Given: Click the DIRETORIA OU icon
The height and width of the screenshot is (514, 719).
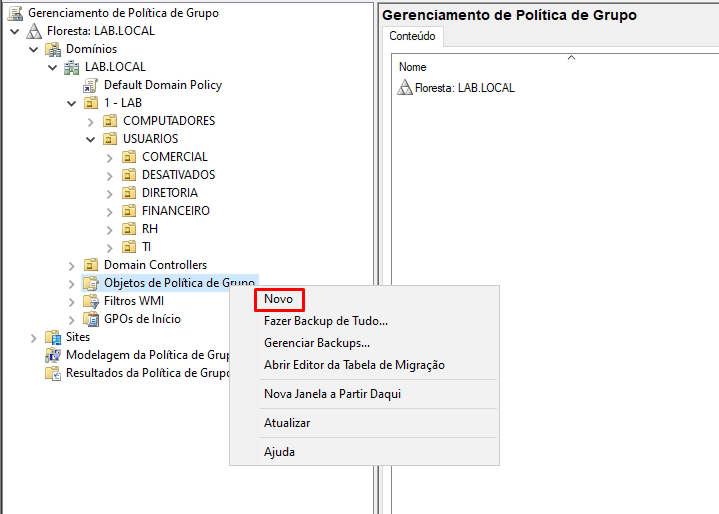Looking at the screenshot, I should coord(129,193).
